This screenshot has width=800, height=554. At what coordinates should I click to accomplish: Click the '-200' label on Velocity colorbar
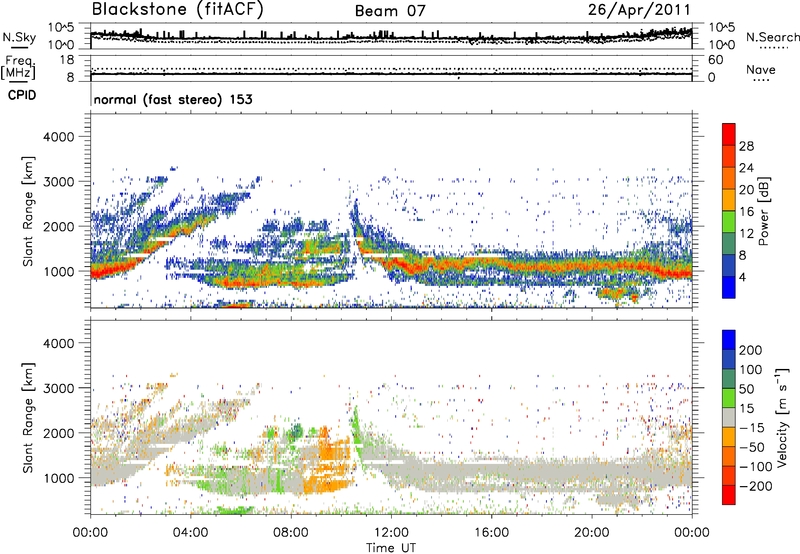coord(756,486)
